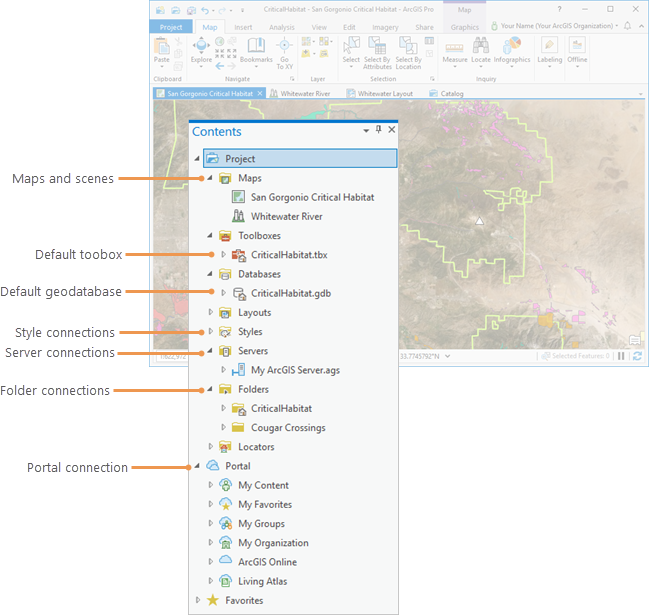Click the Explore navigation tool
Screen dimensions: 649x615
201,51
